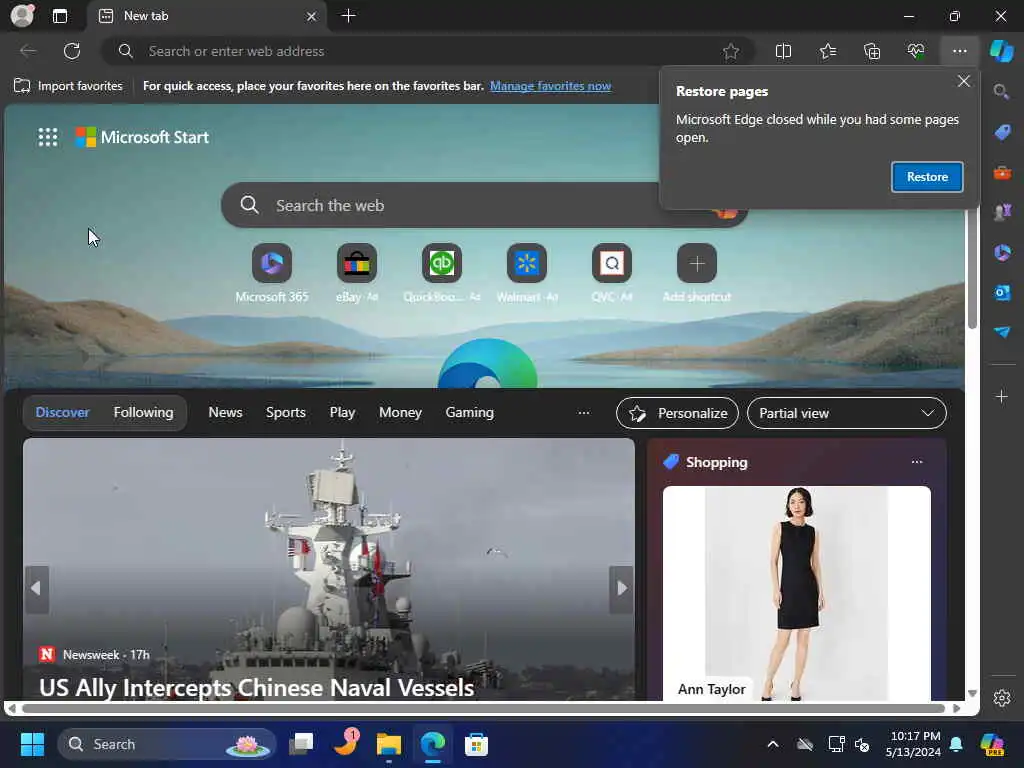The width and height of the screenshot is (1024, 768).
Task: Click the Microsoft Start logo
Action: [x=142, y=137]
